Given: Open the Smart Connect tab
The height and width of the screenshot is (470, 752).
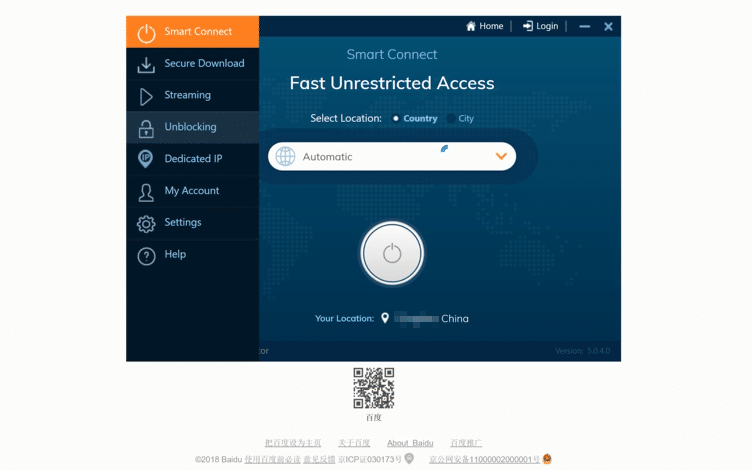Looking at the screenshot, I should [x=193, y=32].
